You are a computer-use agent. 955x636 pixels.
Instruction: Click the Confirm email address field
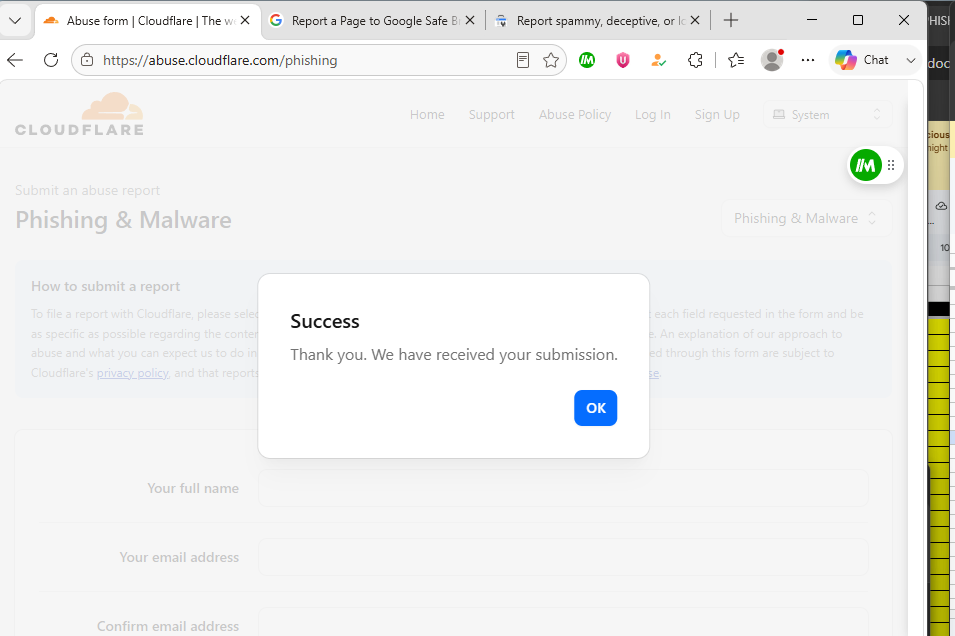(563, 622)
